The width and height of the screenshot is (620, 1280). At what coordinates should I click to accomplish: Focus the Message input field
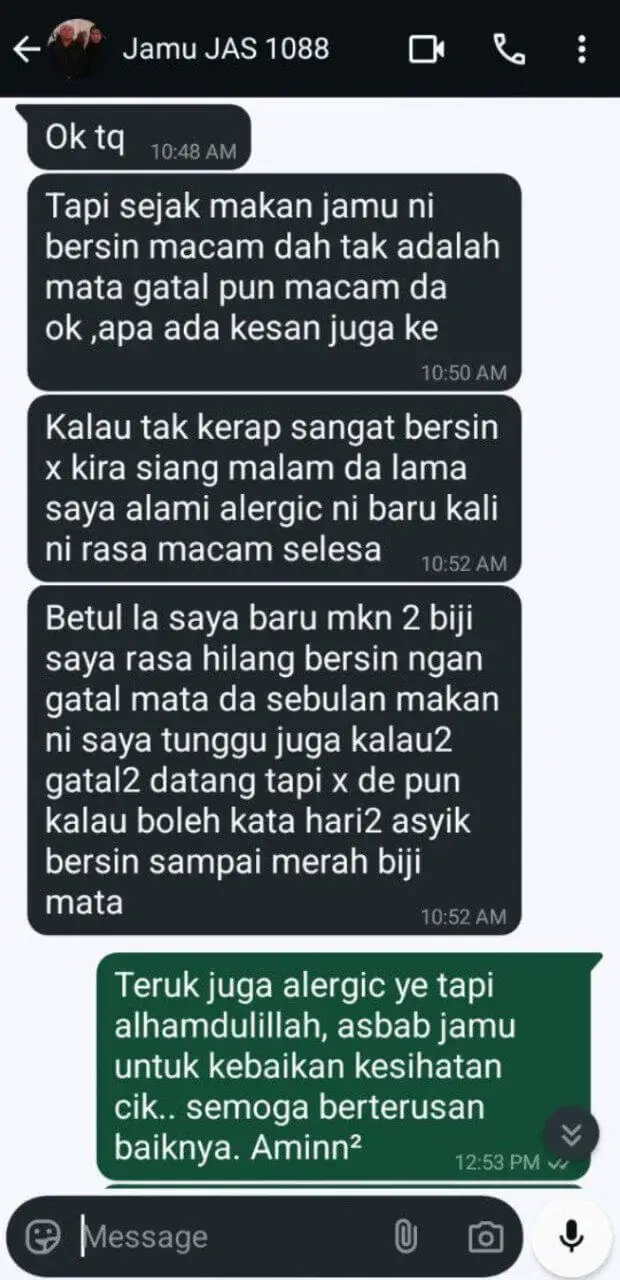(x=230, y=1237)
